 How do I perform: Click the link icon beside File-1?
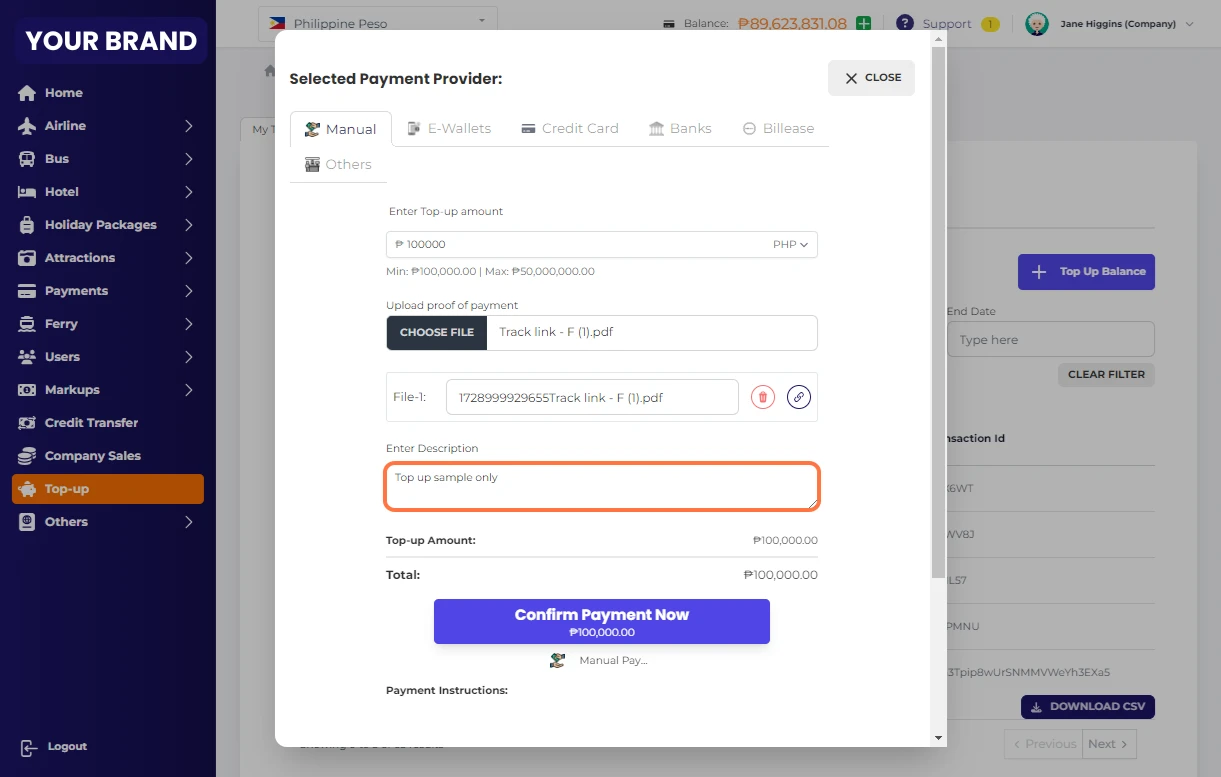(x=798, y=397)
